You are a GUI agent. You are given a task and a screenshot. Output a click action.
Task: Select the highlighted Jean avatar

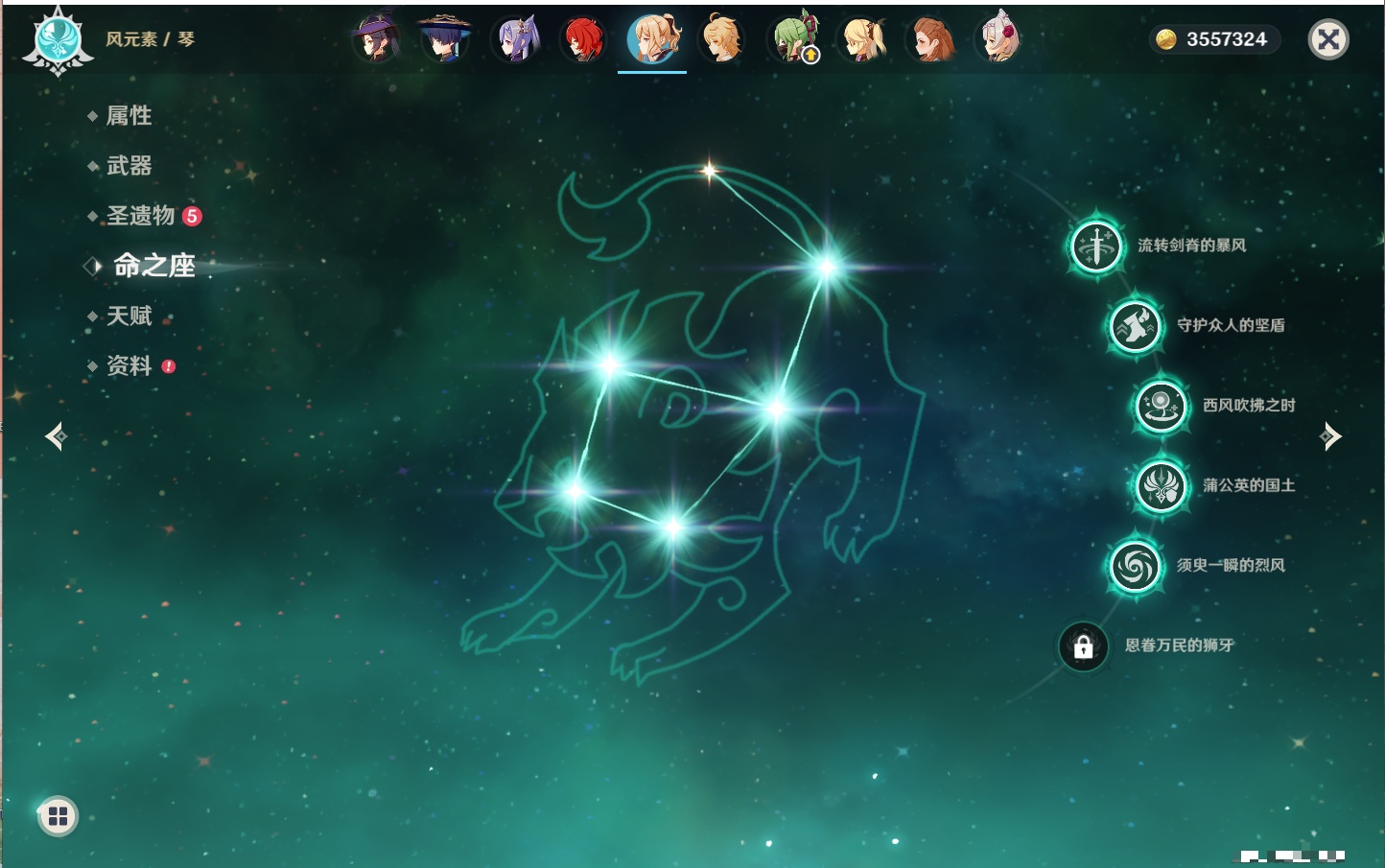point(652,39)
